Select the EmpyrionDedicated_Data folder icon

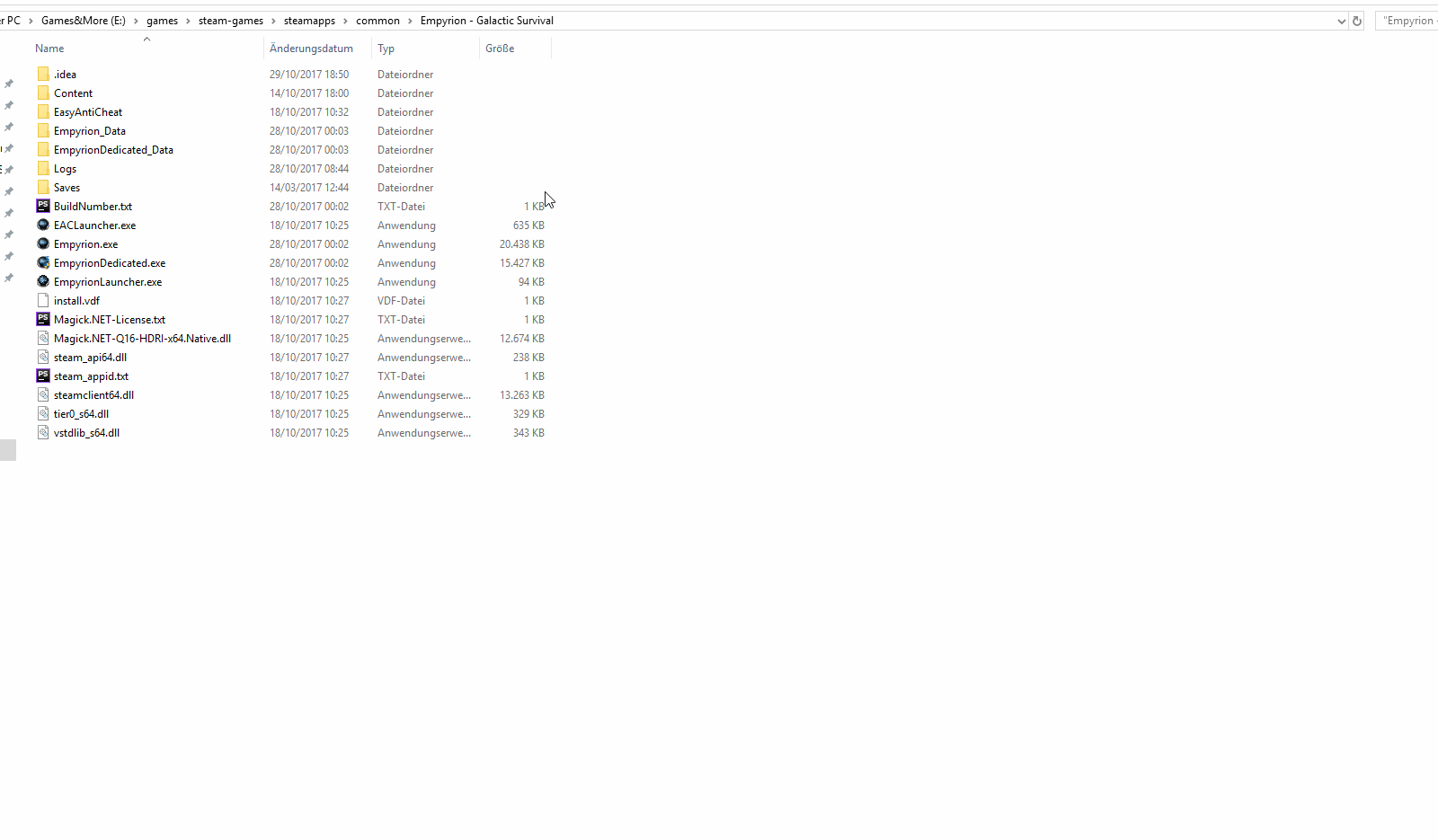(x=43, y=149)
